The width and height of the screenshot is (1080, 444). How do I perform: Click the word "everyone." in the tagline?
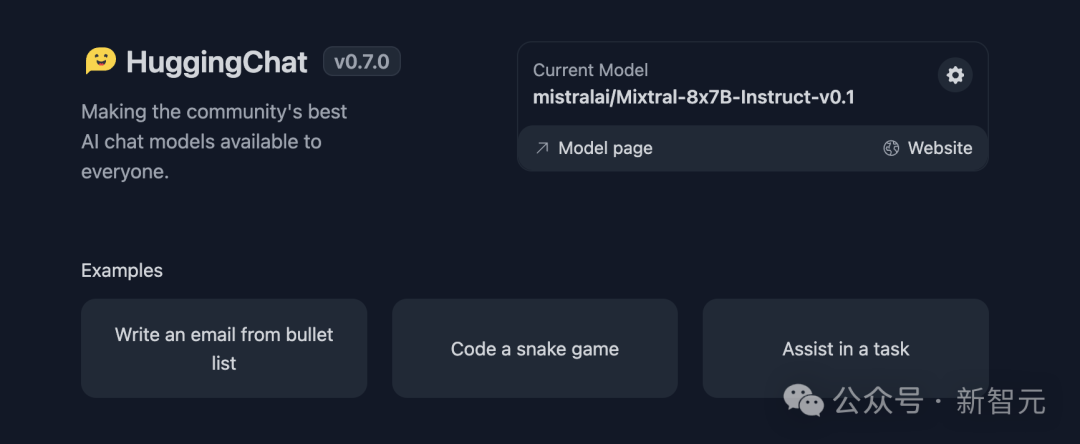click(125, 172)
